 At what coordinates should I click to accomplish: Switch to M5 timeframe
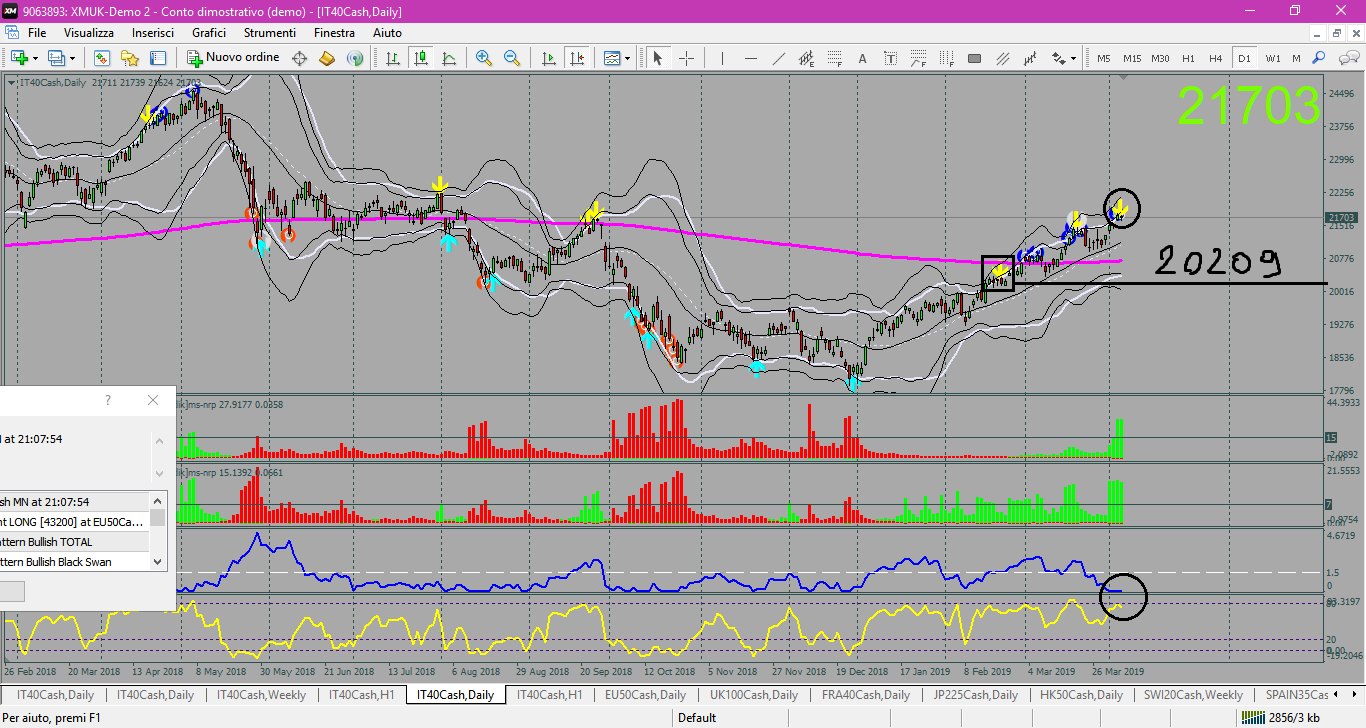1104,58
